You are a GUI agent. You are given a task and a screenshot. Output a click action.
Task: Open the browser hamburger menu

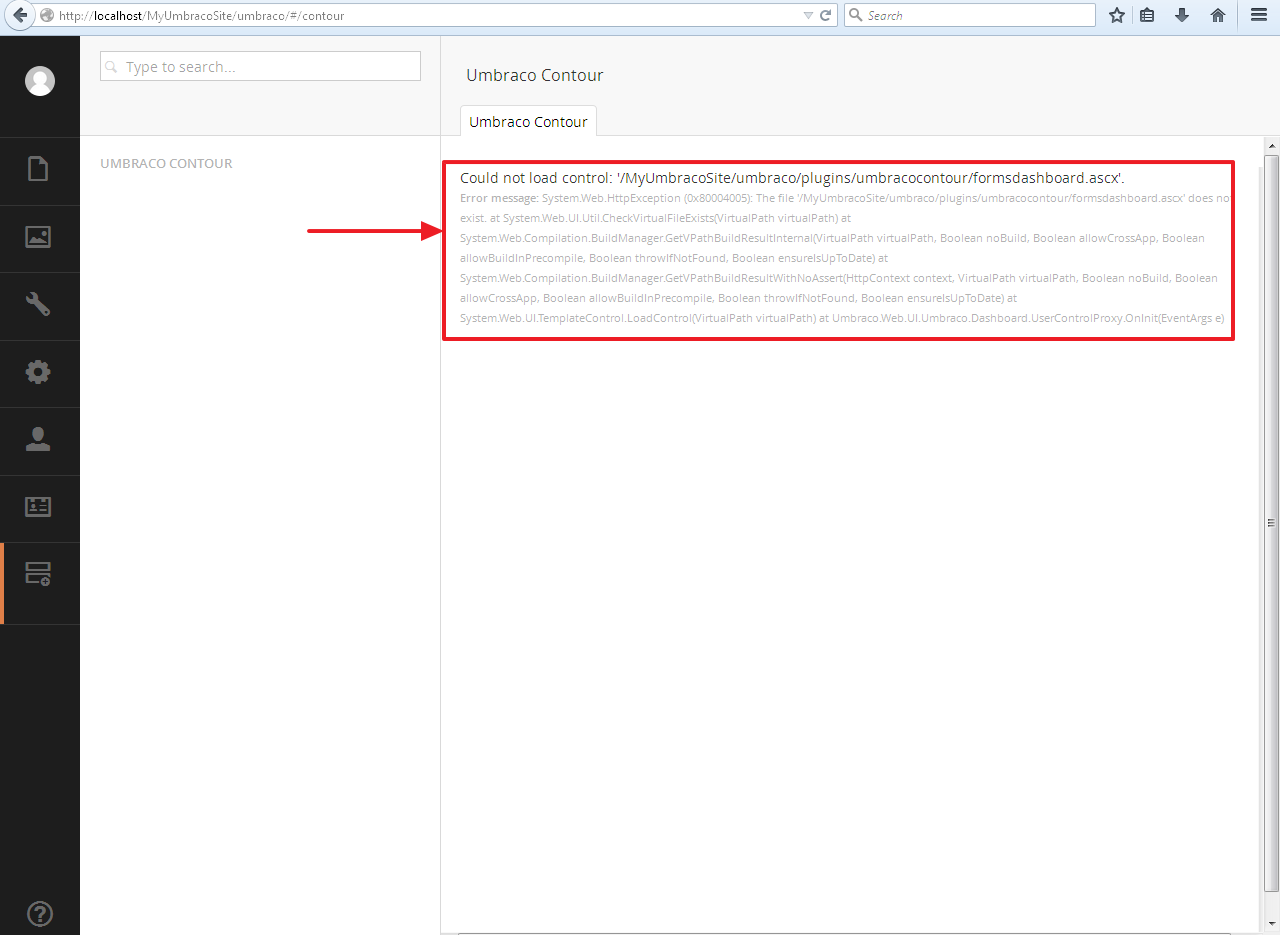(x=1259, y=15)
